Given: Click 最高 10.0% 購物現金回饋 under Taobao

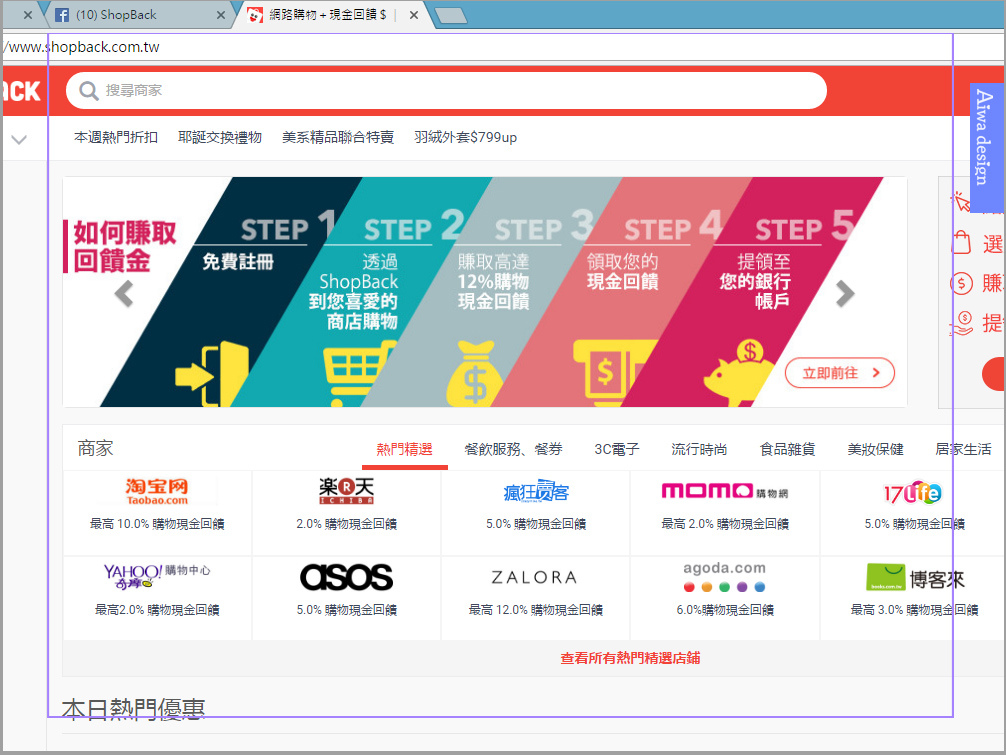Looking at the screenshot, I should click(157, 524).
